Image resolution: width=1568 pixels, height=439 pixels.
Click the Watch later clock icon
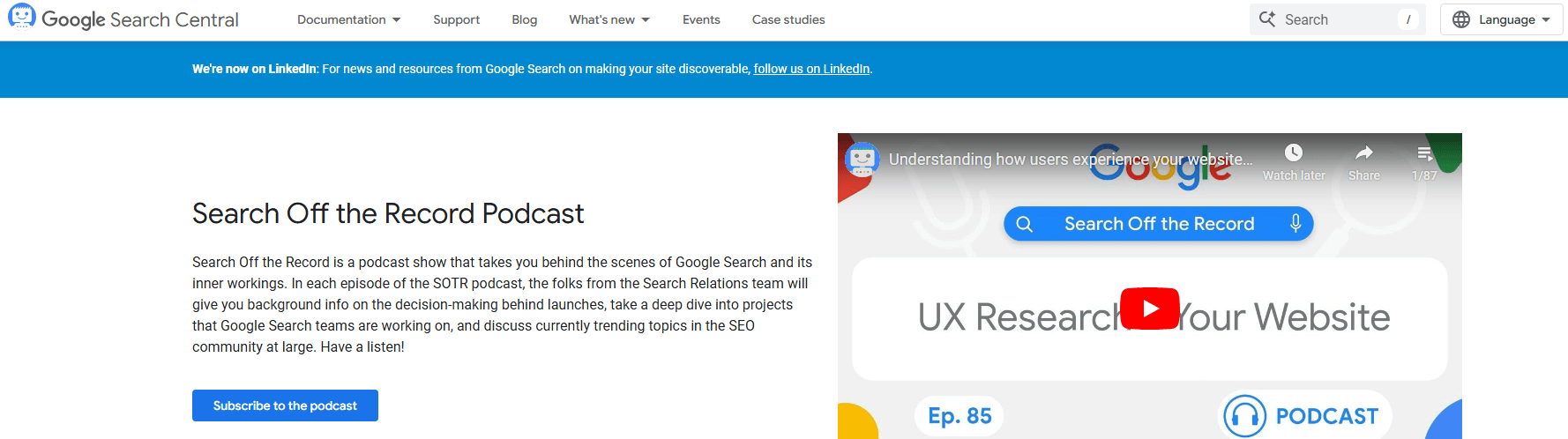[1294, 153]
